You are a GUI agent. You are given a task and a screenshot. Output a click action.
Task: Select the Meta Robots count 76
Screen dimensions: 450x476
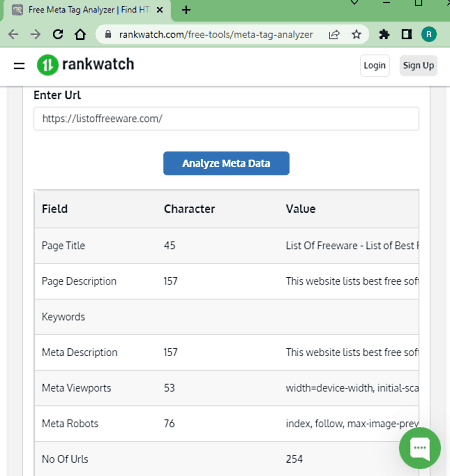(x=169, y=424)
